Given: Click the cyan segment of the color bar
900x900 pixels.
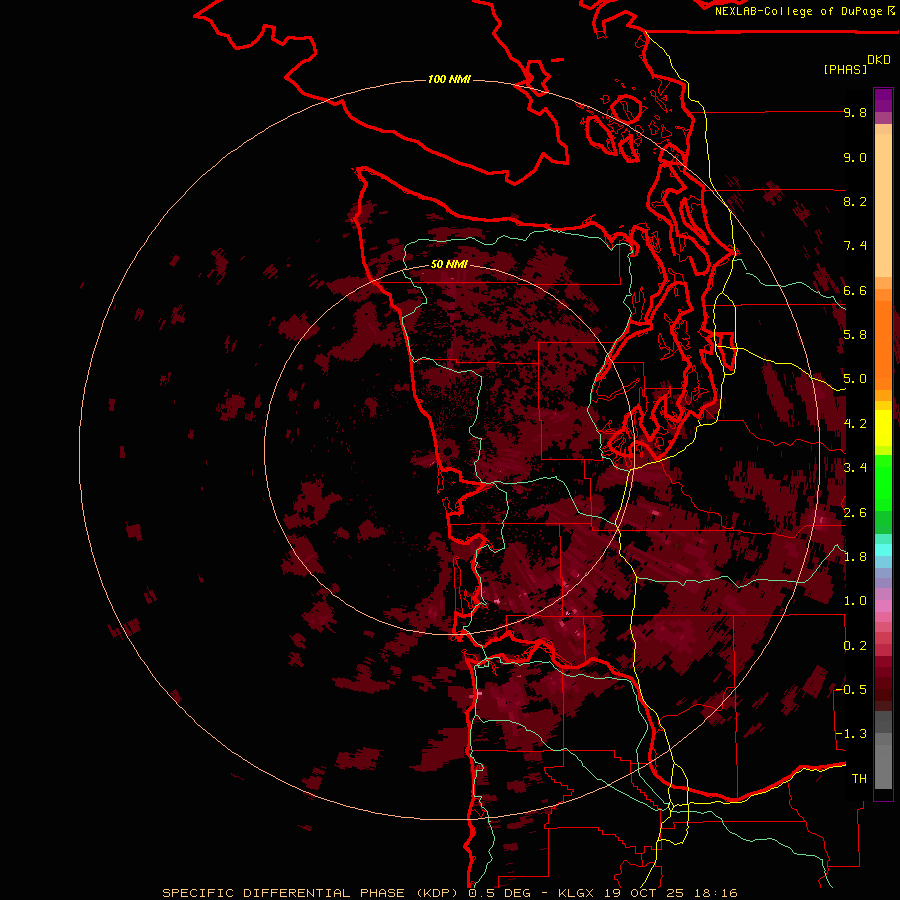Looking at the screenshot, I should (883, 550).
